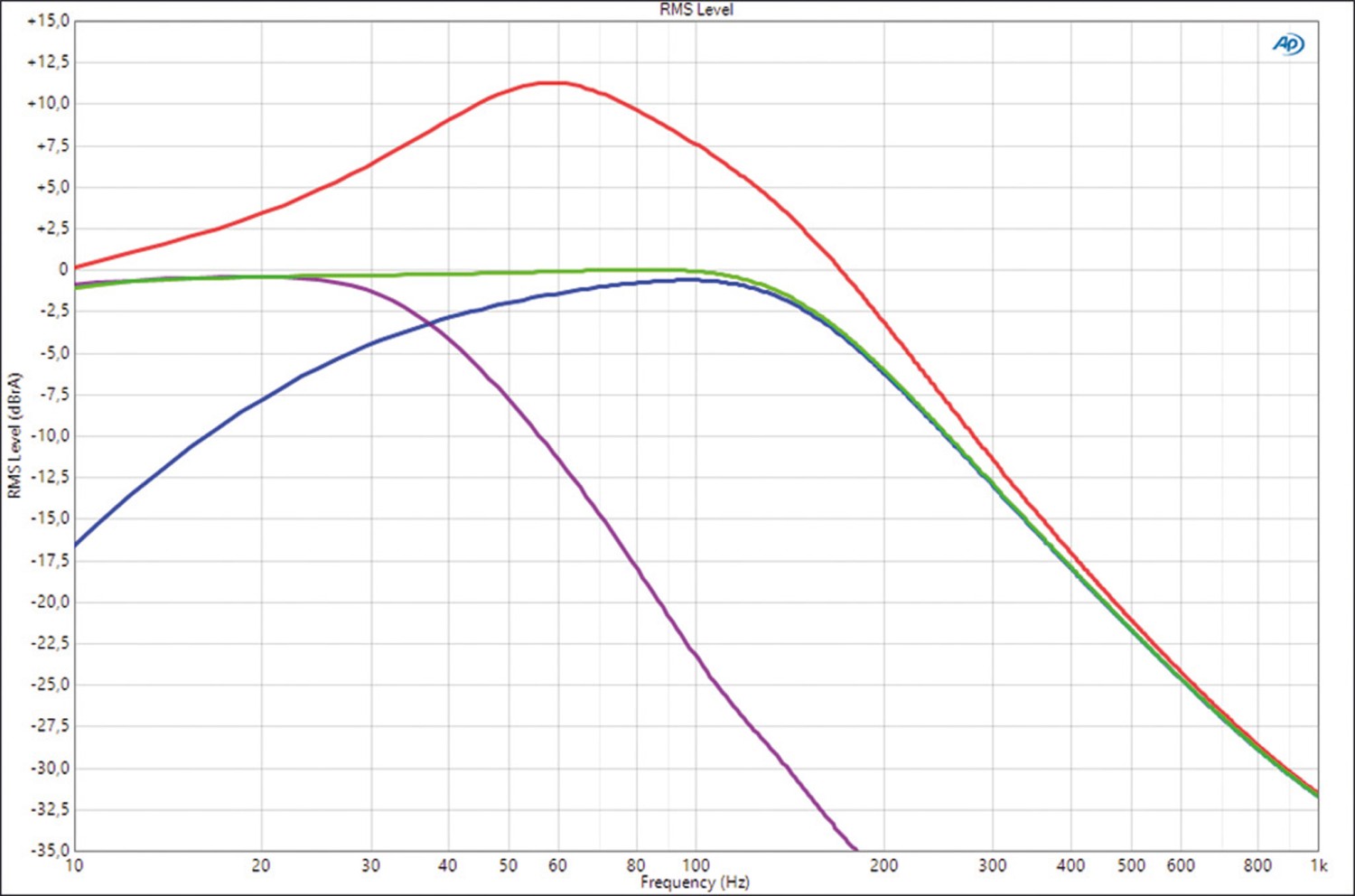Viewport: 1355px width, 896px height.
Task: Click the 300 tick label on the frequency axis
Action: (x=992, y=866)
